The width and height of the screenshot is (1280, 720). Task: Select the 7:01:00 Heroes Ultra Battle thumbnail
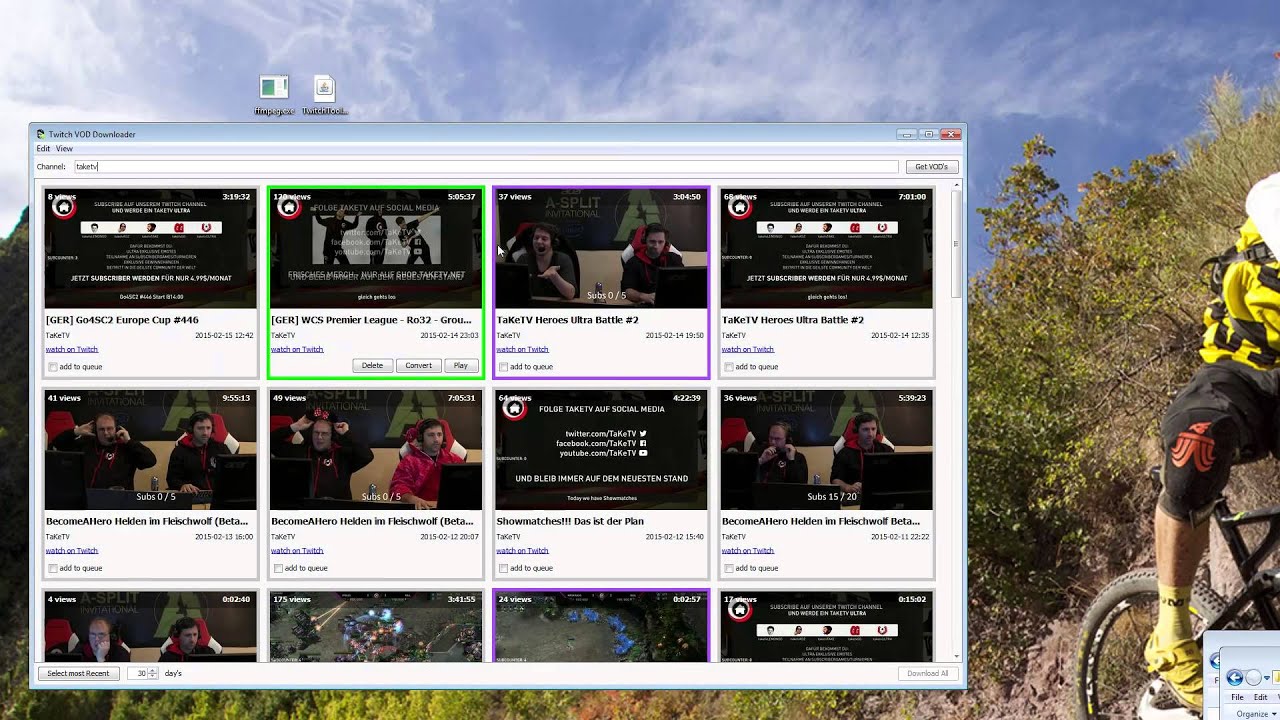point(827,249)
